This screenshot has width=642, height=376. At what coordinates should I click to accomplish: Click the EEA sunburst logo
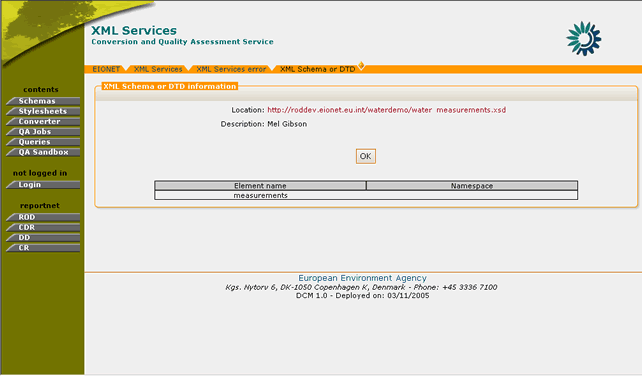583,39
